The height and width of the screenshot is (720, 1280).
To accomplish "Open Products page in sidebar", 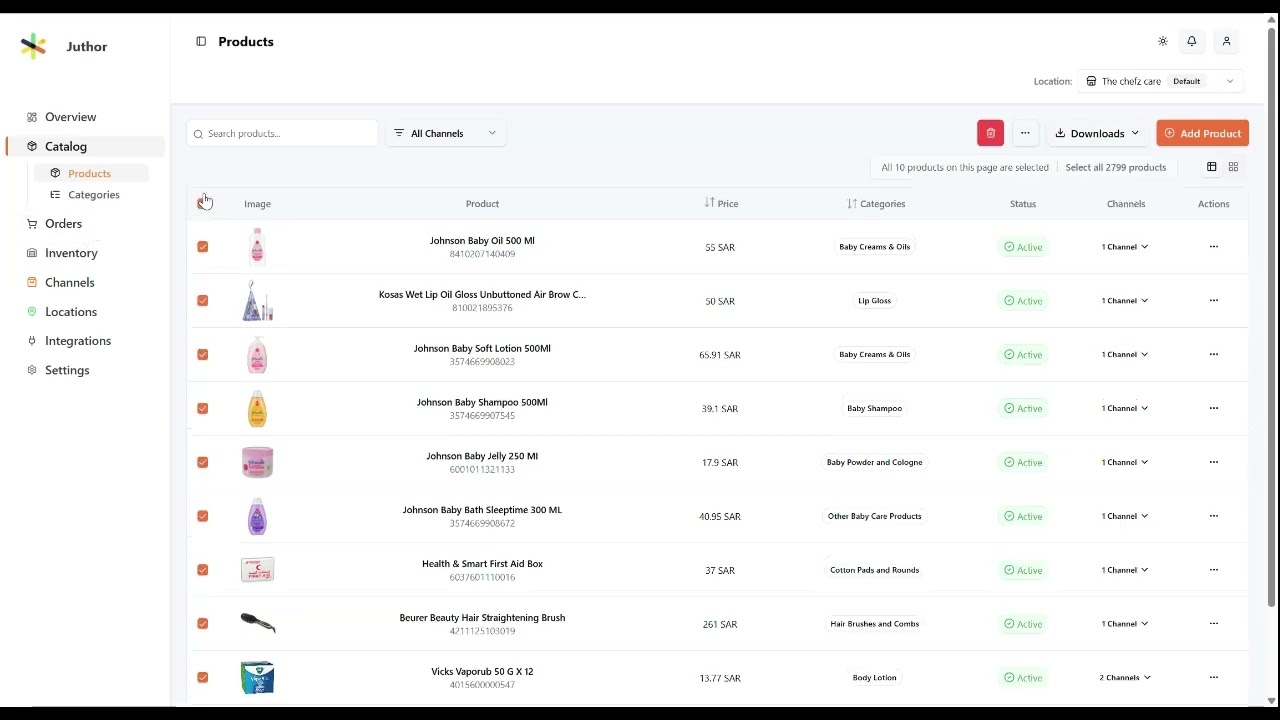I will coord(90,173).
